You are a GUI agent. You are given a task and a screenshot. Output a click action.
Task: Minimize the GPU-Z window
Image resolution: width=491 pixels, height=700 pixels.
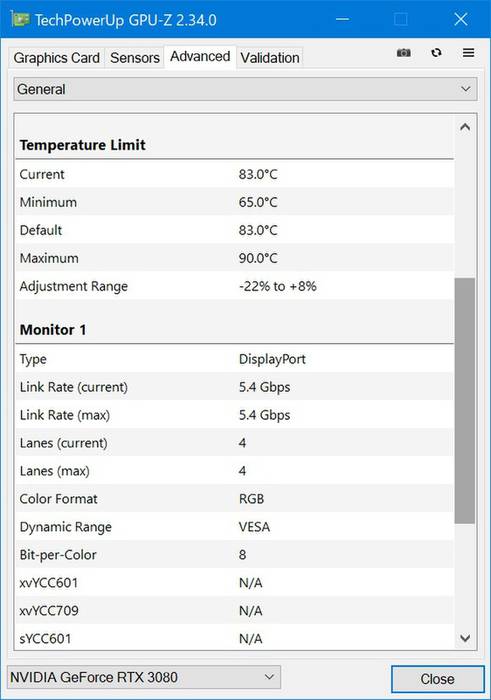coord(342,20)
